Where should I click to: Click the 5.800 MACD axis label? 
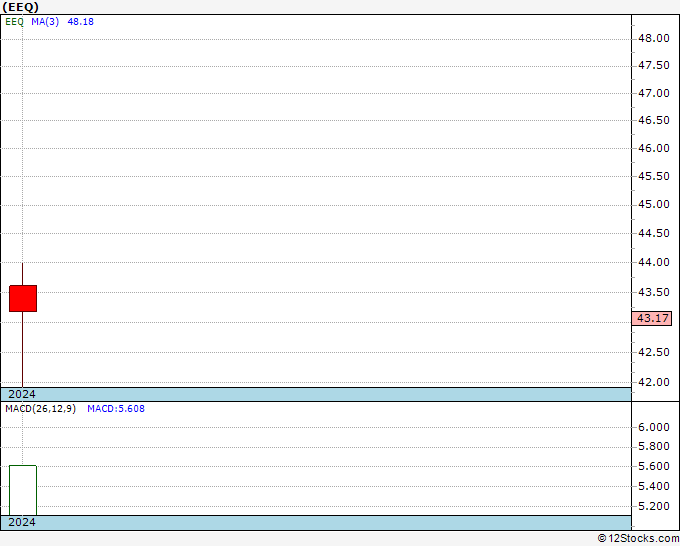654,447
